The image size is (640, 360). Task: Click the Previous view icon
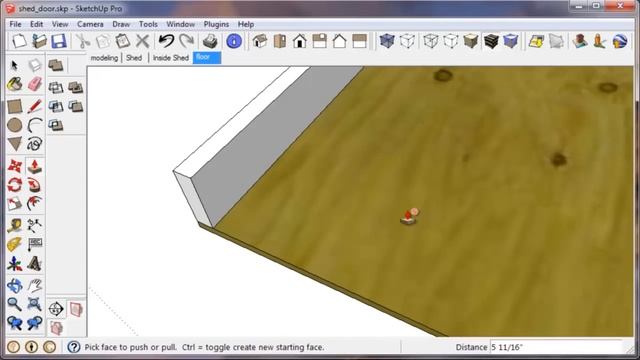15,323
